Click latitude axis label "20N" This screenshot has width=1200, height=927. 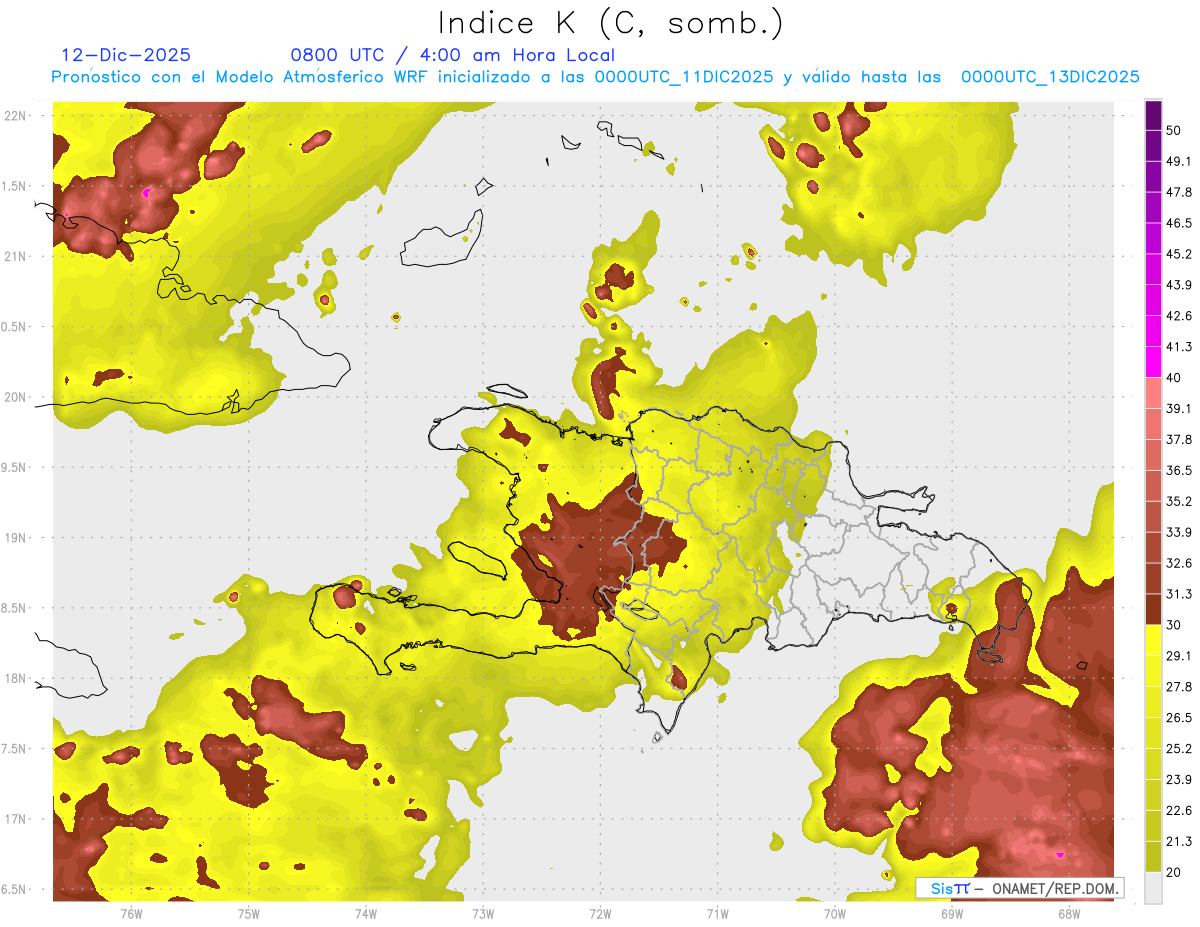point(15,397)
